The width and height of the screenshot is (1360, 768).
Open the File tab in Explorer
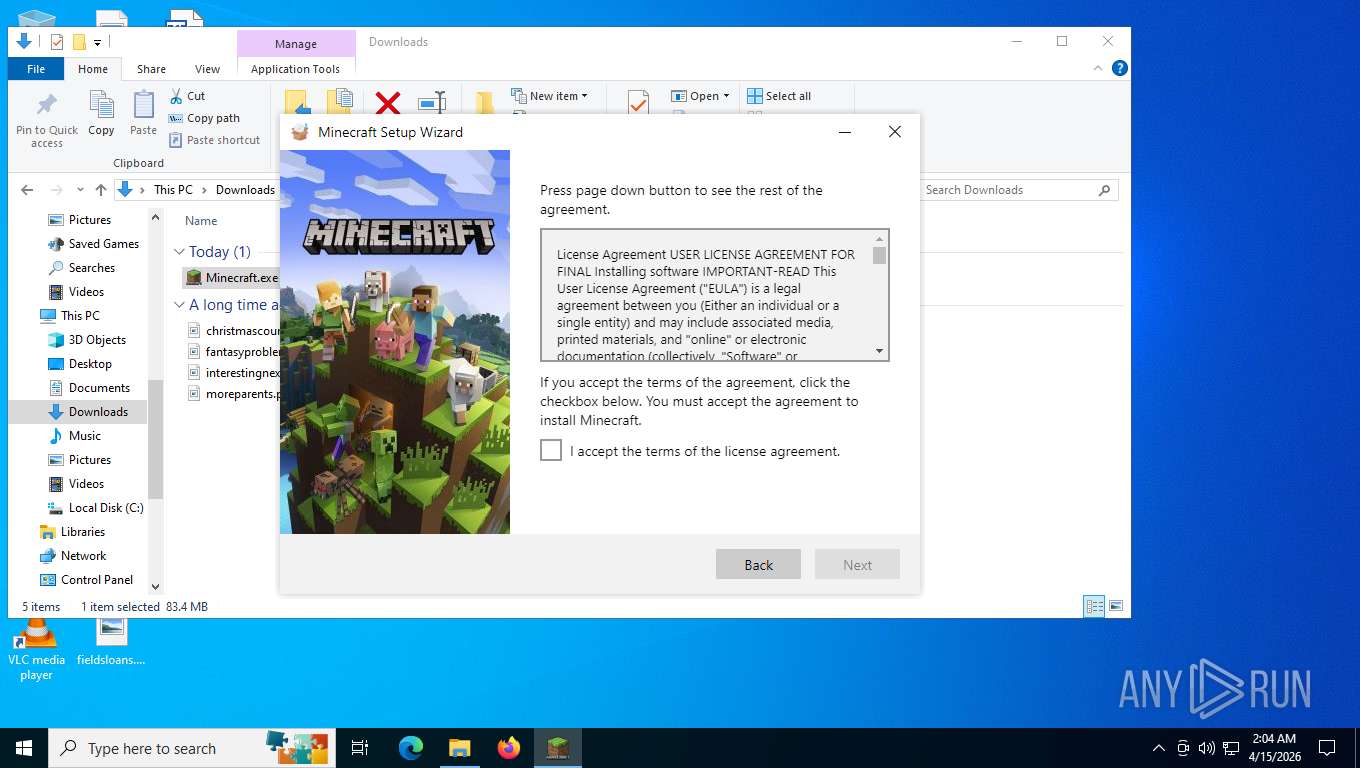(36, 69)
